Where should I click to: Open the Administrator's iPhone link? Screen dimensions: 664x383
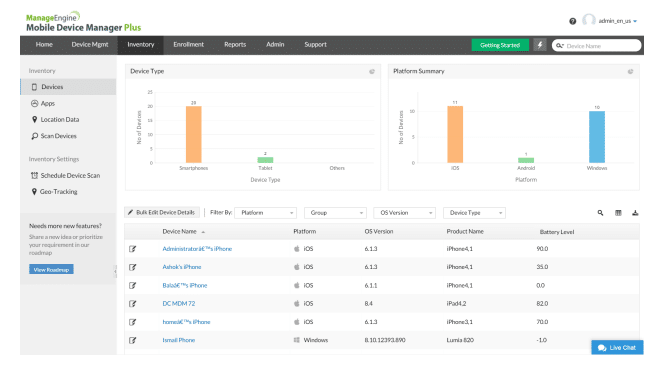pos(197,249)
